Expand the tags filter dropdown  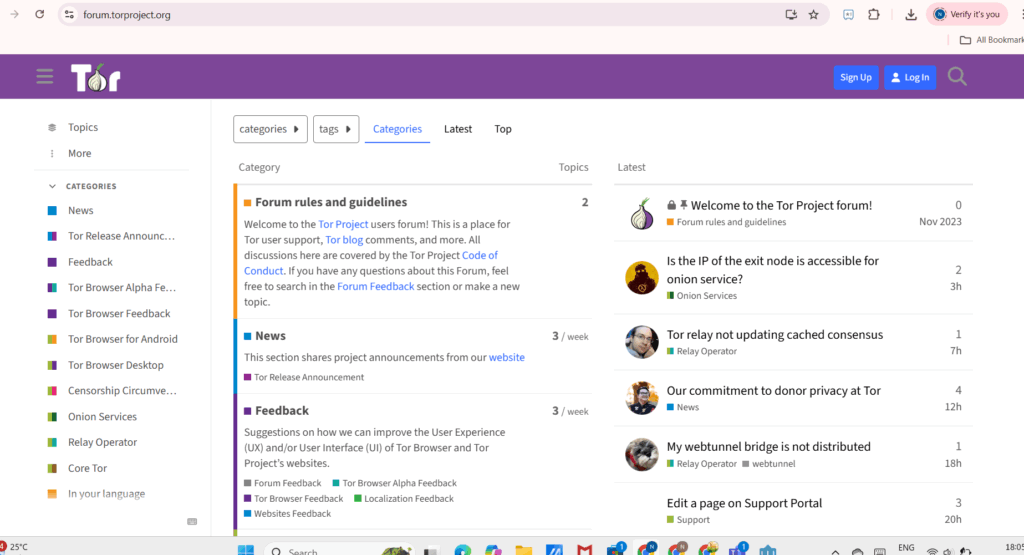[336, 129]
